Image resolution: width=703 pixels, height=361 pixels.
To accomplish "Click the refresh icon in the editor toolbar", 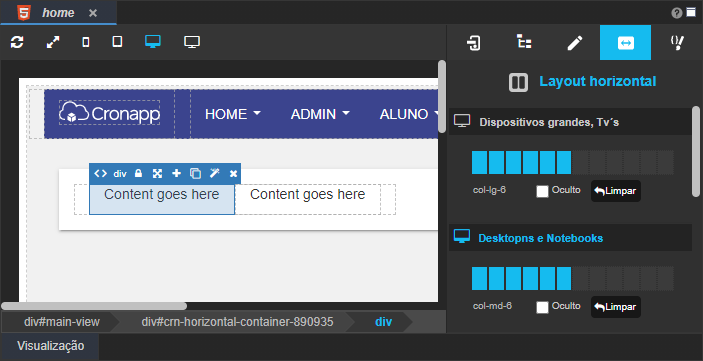I will [17, 43].
